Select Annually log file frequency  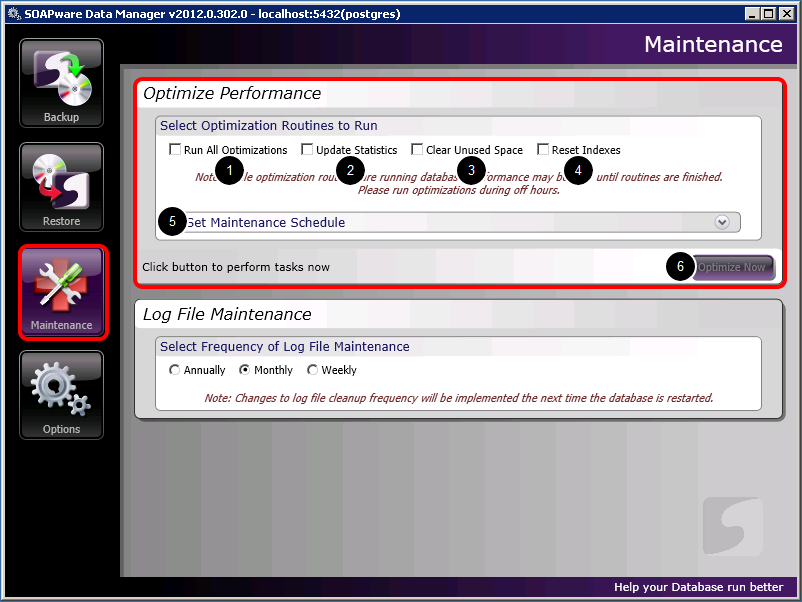point(174,370)
